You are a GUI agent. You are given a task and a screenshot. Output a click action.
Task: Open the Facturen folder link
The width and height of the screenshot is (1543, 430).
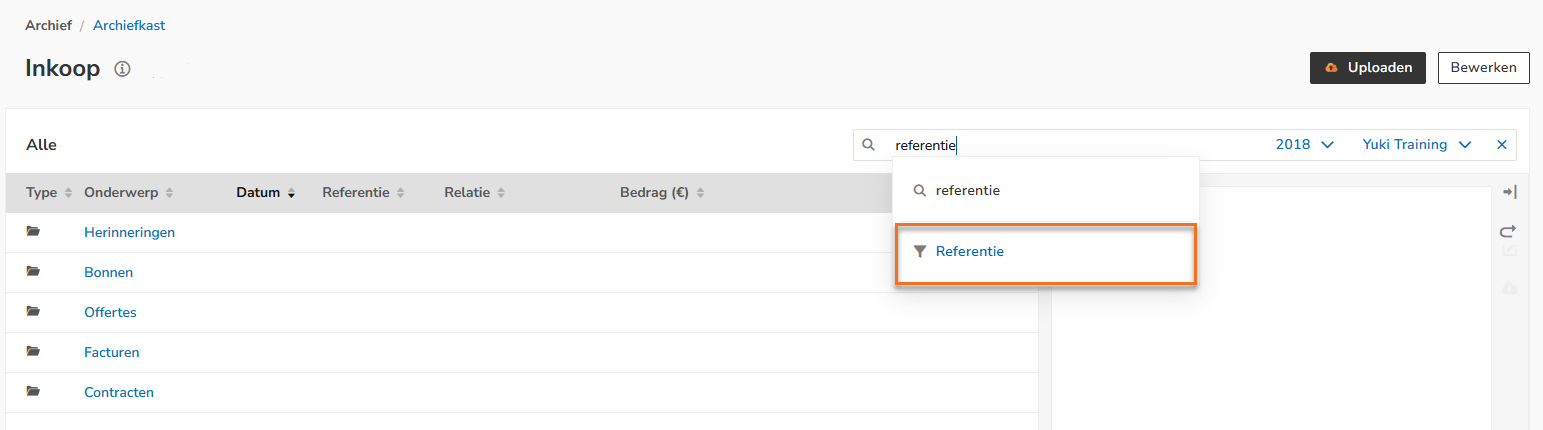point(111,352)
